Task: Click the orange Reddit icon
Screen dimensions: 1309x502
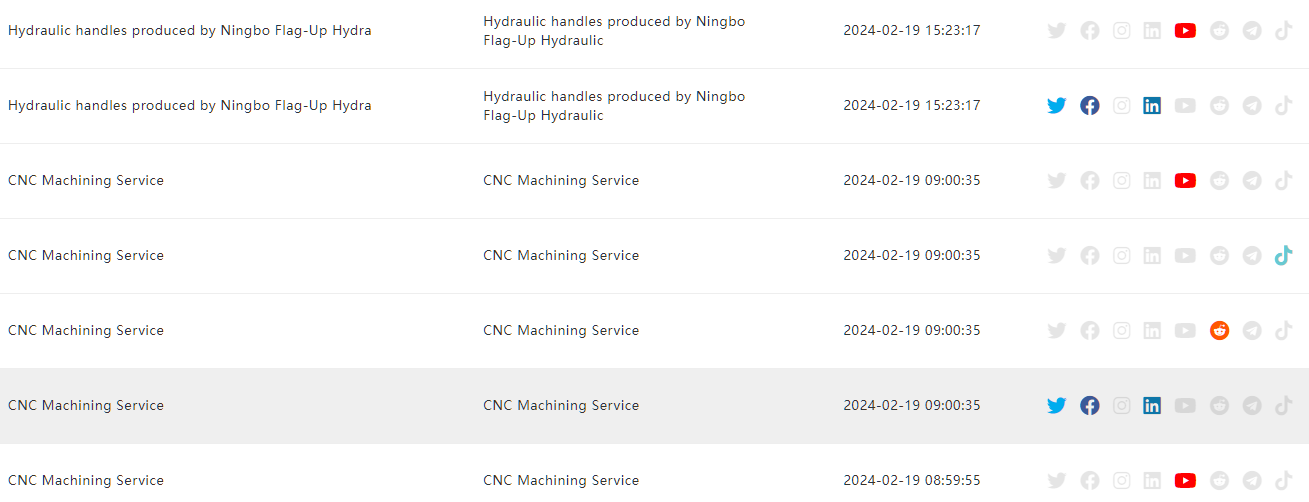Action: [1219, 331]
